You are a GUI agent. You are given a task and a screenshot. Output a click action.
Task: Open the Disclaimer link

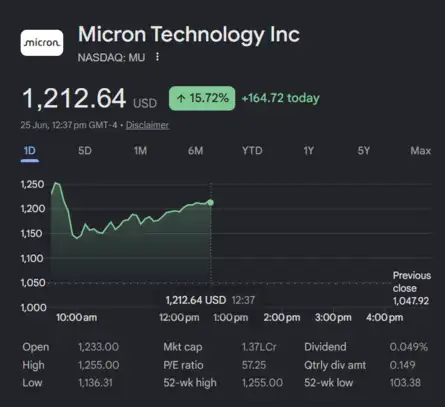coord(147,125)
